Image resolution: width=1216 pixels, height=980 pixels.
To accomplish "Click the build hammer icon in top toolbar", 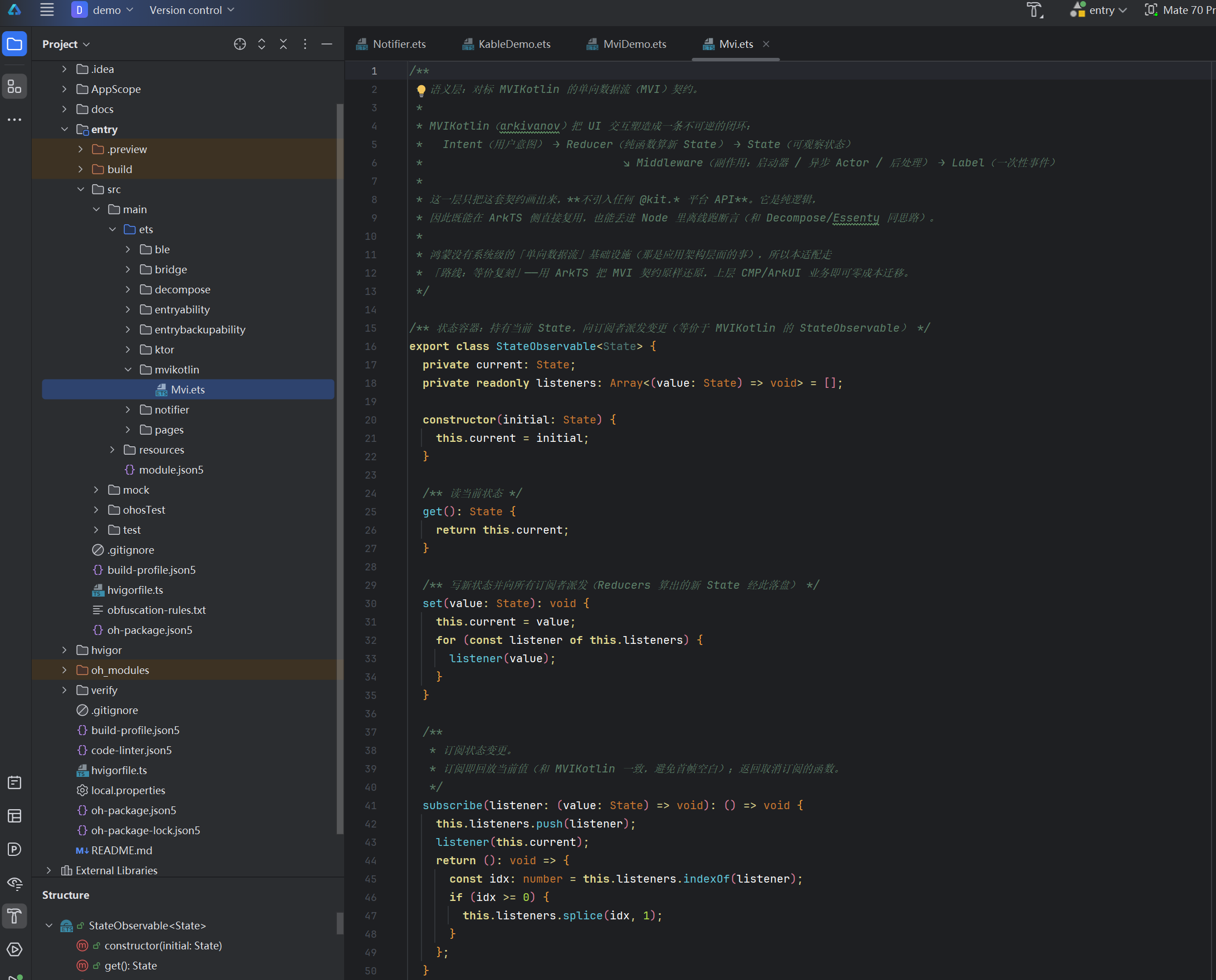I will (1034, 10).
